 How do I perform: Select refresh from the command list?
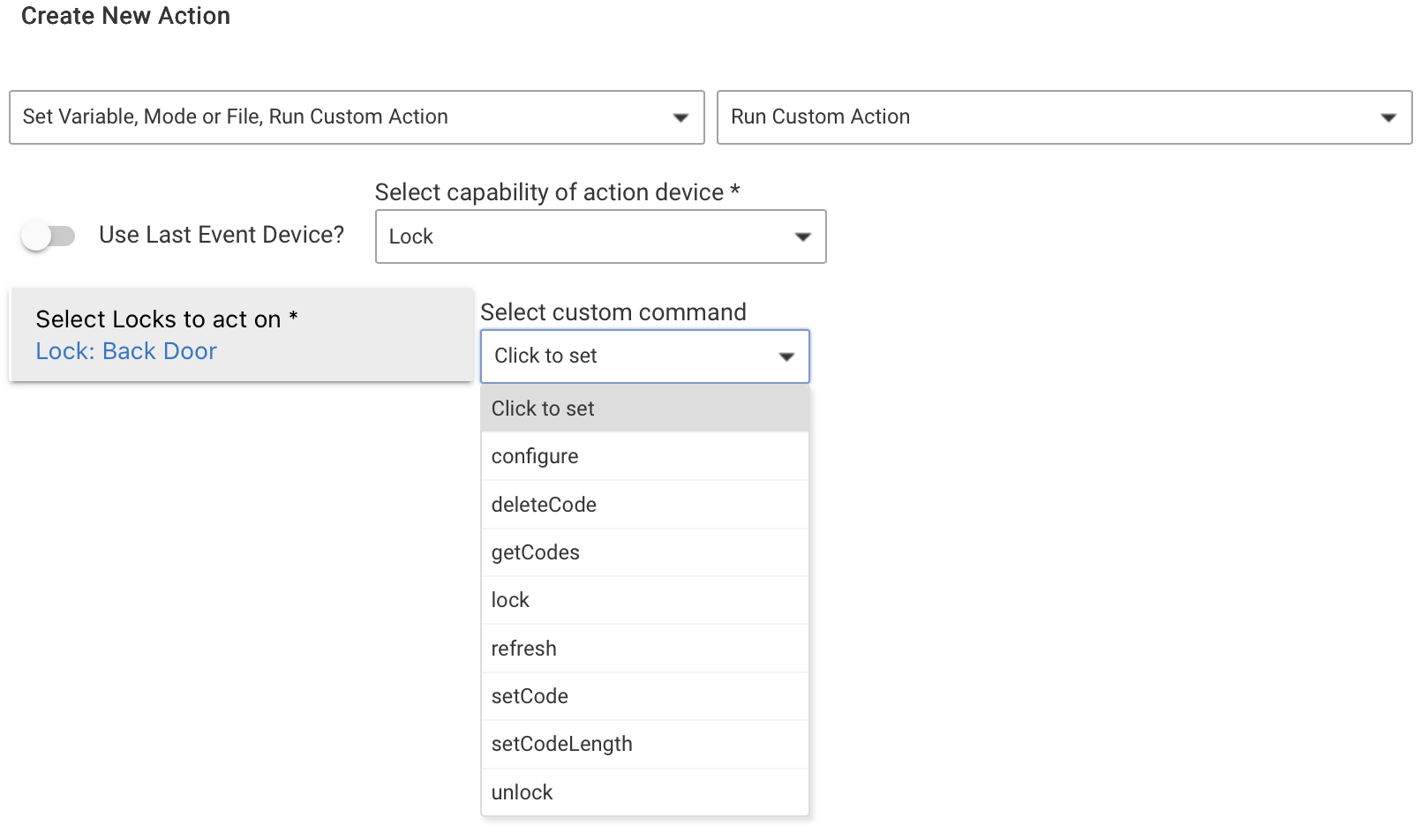(523, 648)
